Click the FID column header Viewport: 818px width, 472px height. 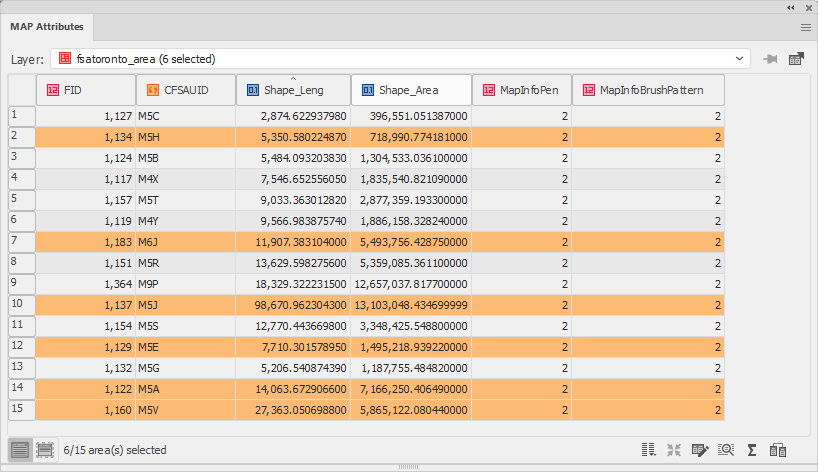[86, 90]
